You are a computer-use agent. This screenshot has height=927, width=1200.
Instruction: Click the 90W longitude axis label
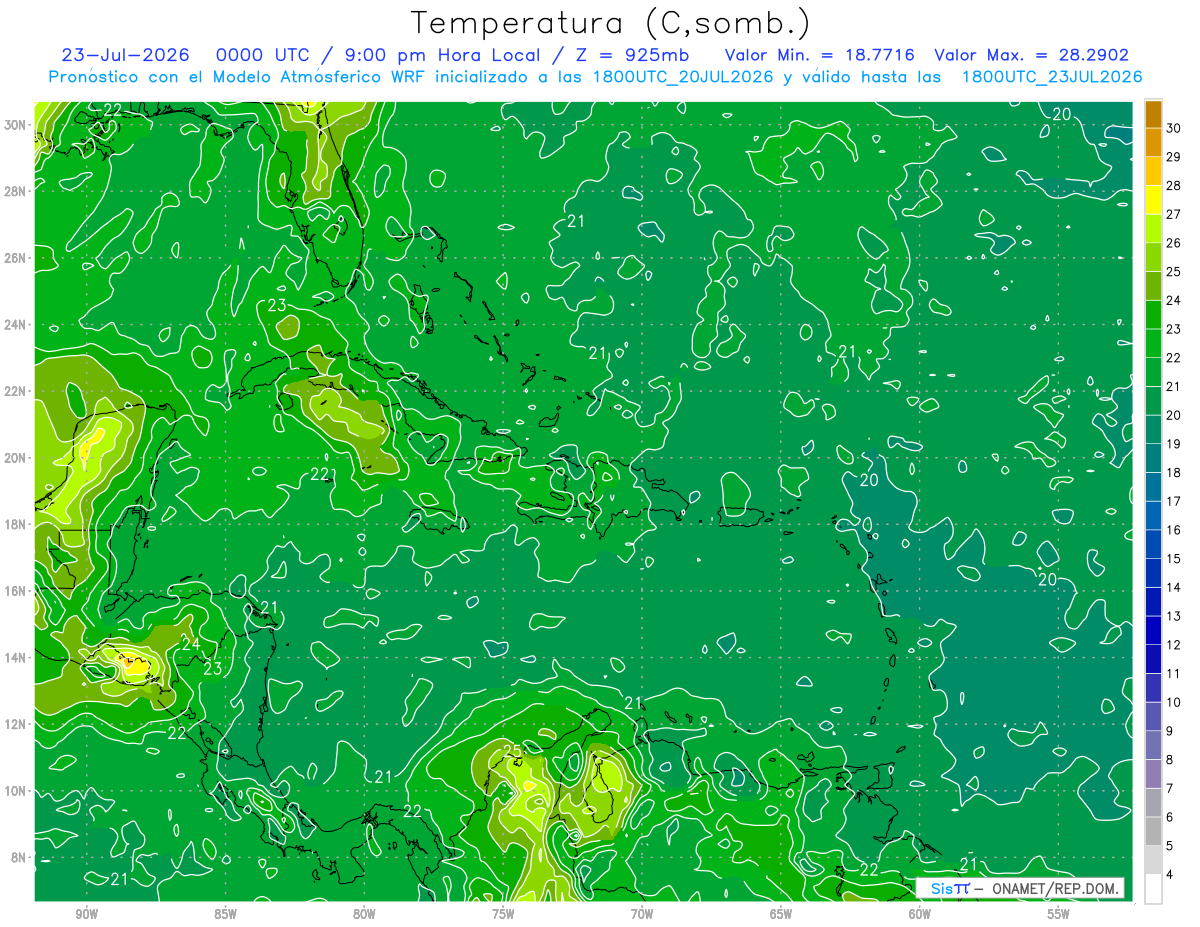tap(86, 913)
